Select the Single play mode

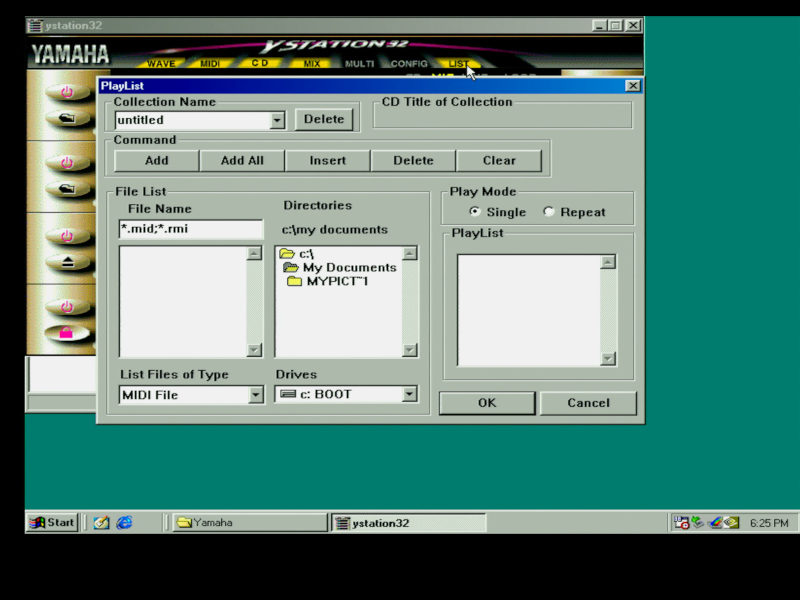point(475,212)
